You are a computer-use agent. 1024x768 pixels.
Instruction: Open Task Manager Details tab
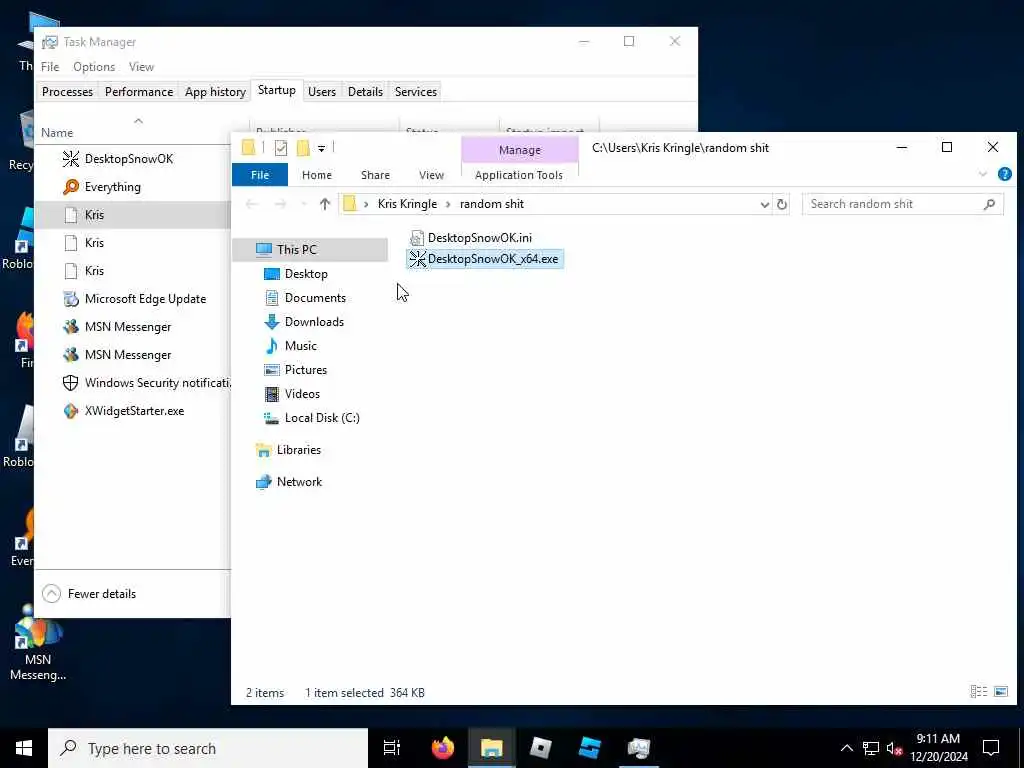pos(365,92)
